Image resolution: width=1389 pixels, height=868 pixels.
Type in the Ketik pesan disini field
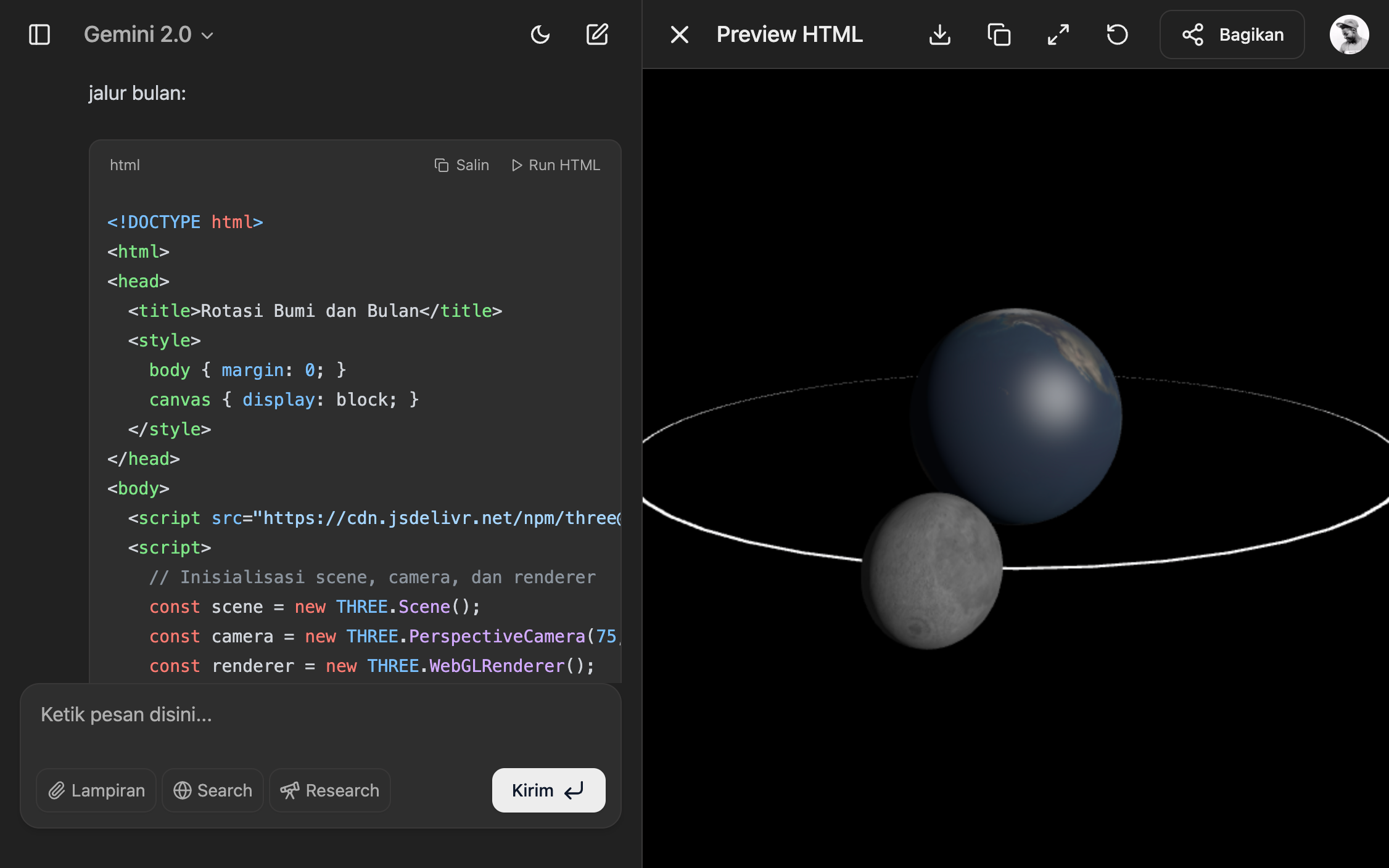click(321, 715)
